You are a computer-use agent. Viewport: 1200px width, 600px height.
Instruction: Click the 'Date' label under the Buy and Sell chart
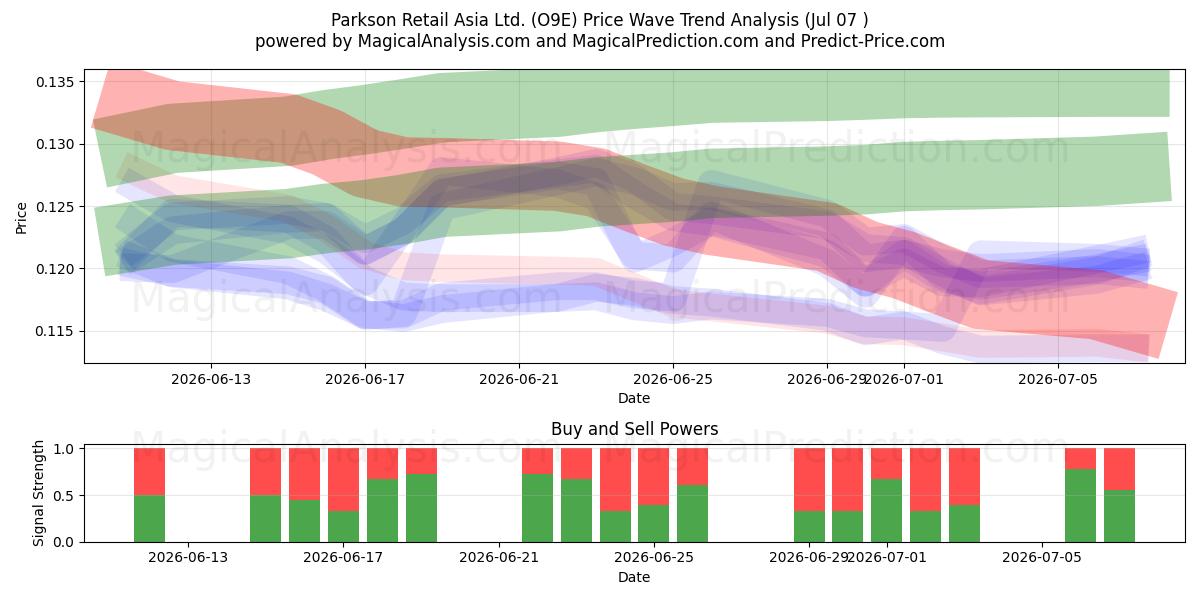pos(634,577)
